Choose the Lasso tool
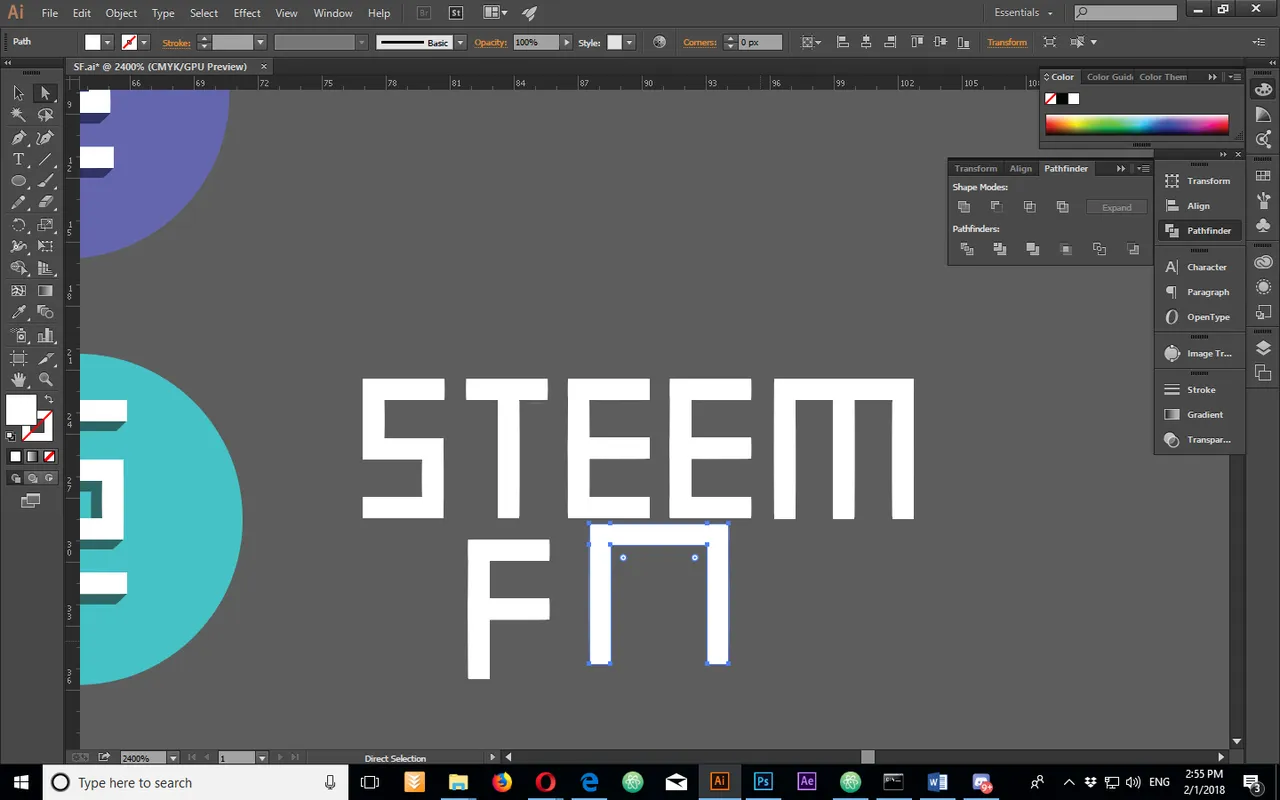Viewport: 1280px width, 800px height. 45,115
